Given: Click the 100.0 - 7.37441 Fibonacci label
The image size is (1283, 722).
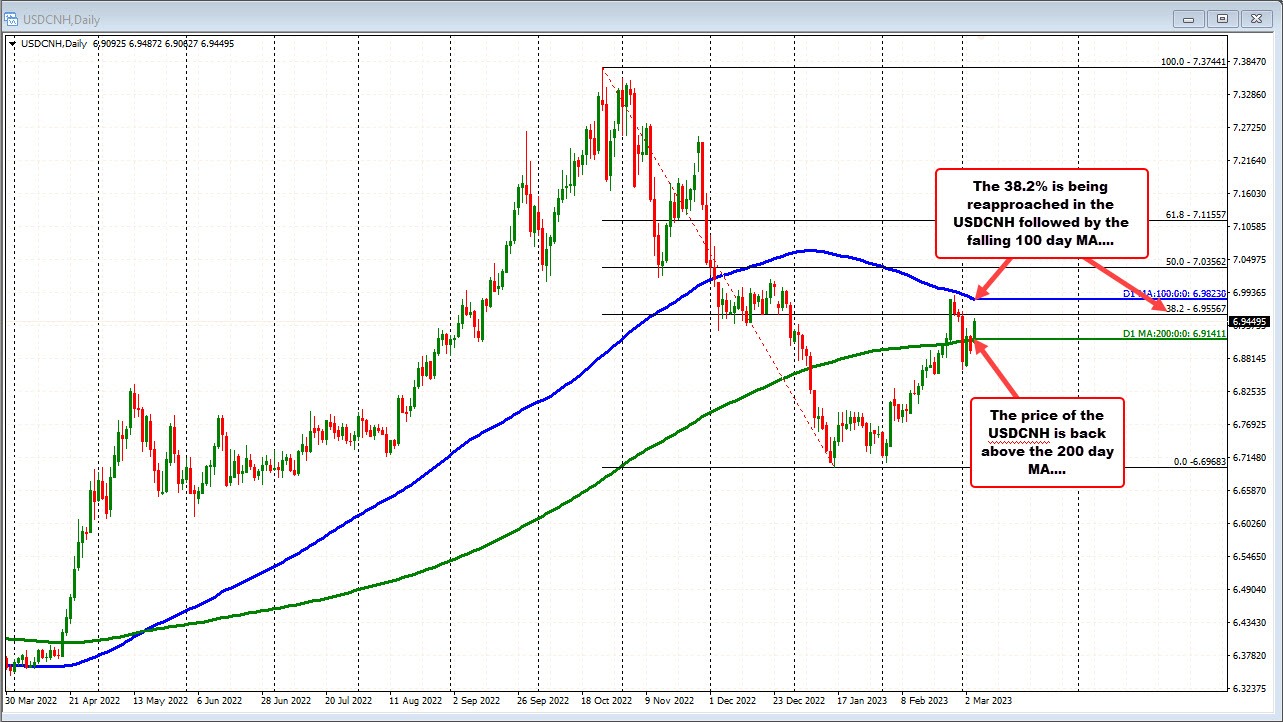Looking at the screenshot, I should pos(1192,61).
